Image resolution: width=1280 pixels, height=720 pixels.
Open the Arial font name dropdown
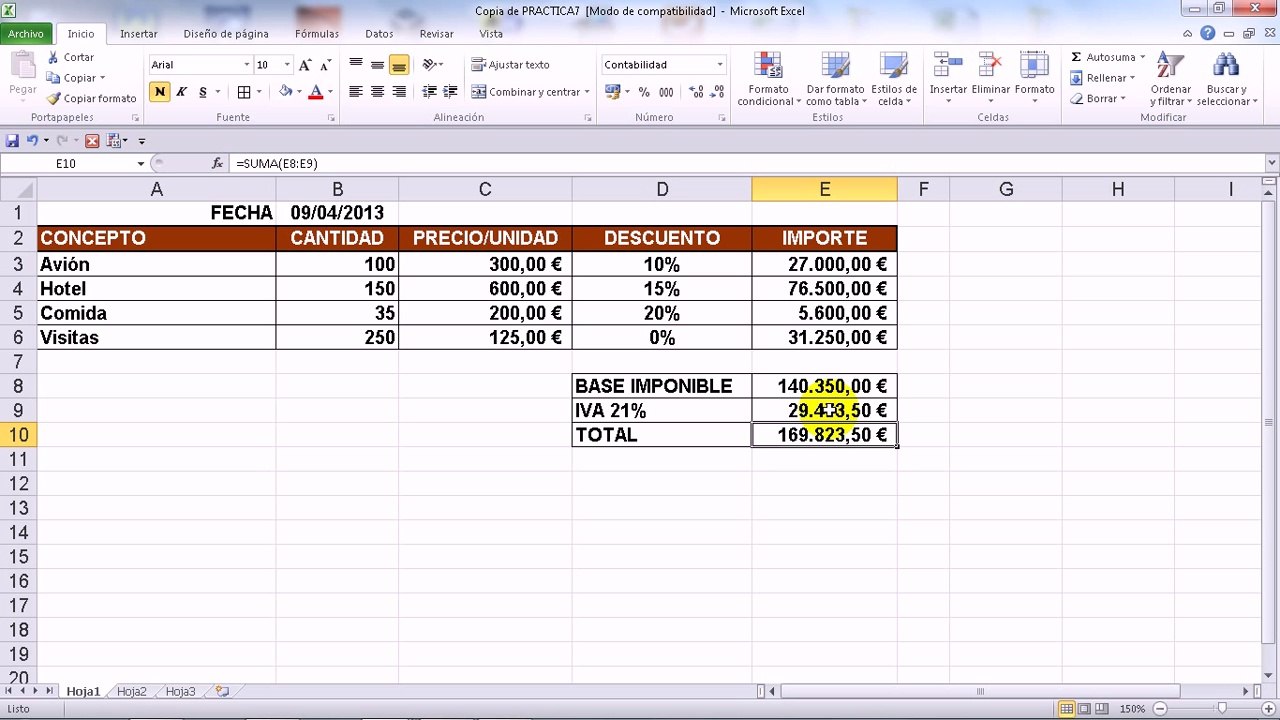tap(247, 65)
